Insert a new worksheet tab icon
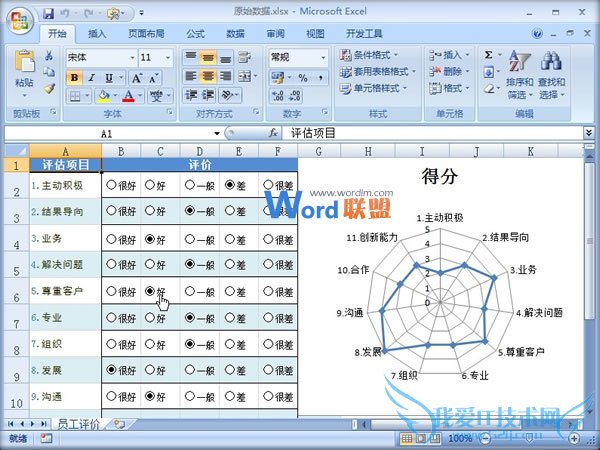600x450 pixels. point(119,424)
